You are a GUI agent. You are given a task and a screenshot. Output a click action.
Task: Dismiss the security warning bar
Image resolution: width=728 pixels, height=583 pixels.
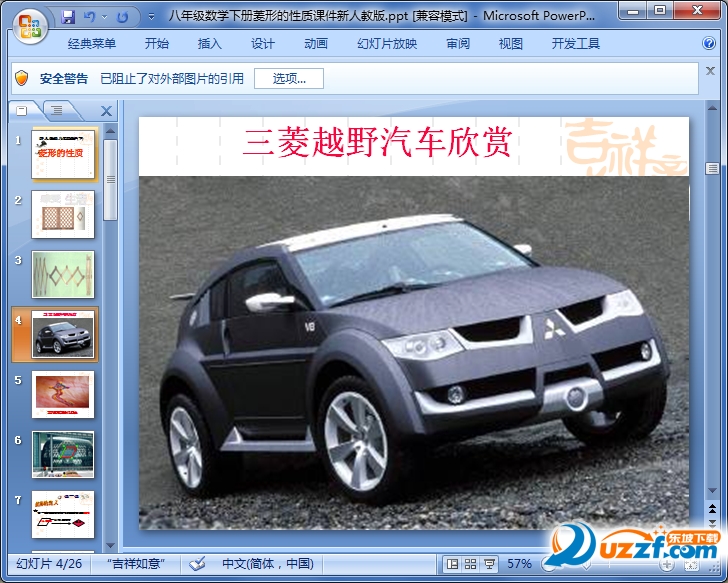point(710,71)
